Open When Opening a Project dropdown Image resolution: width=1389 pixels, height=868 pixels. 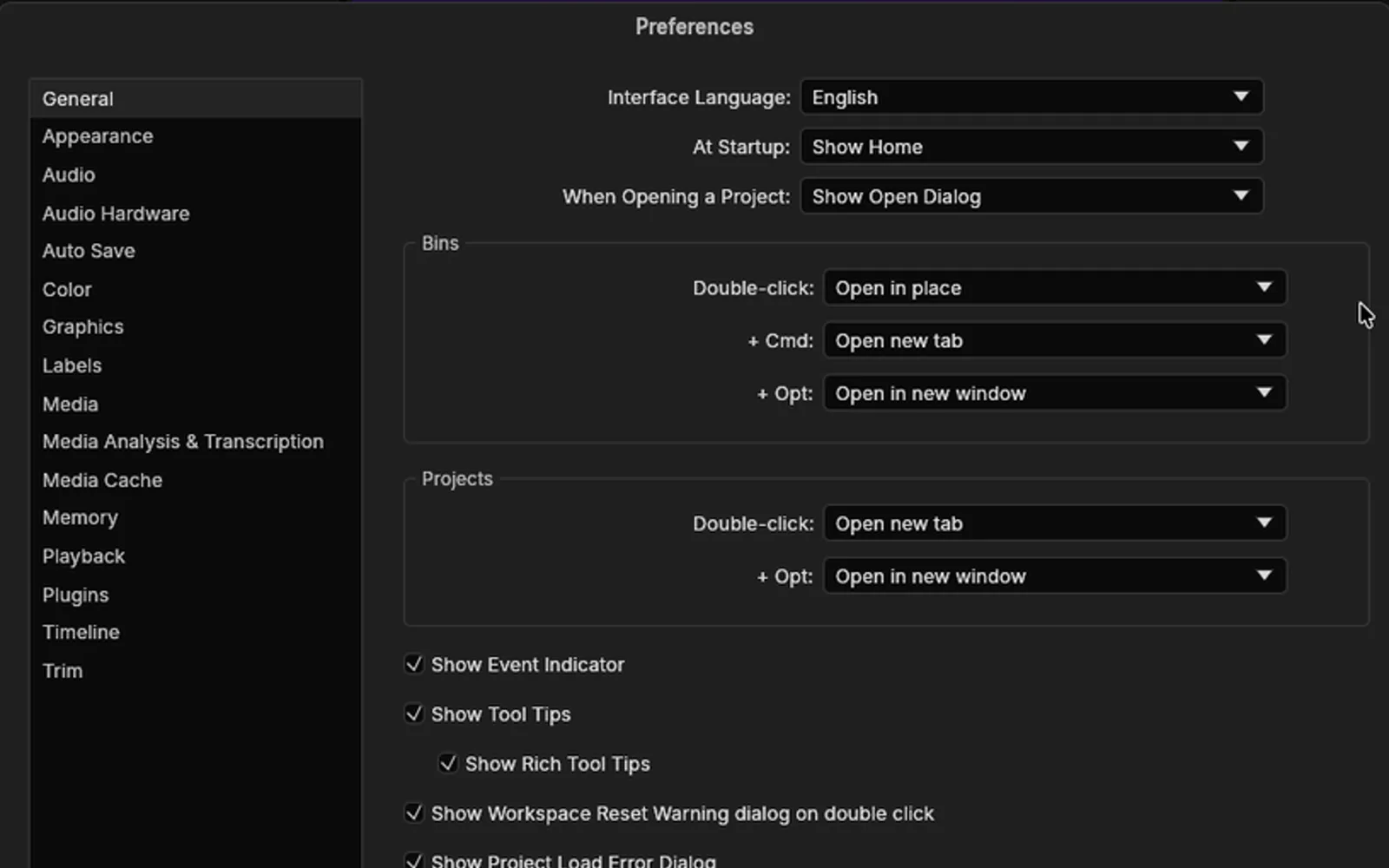pos(1031,196)
